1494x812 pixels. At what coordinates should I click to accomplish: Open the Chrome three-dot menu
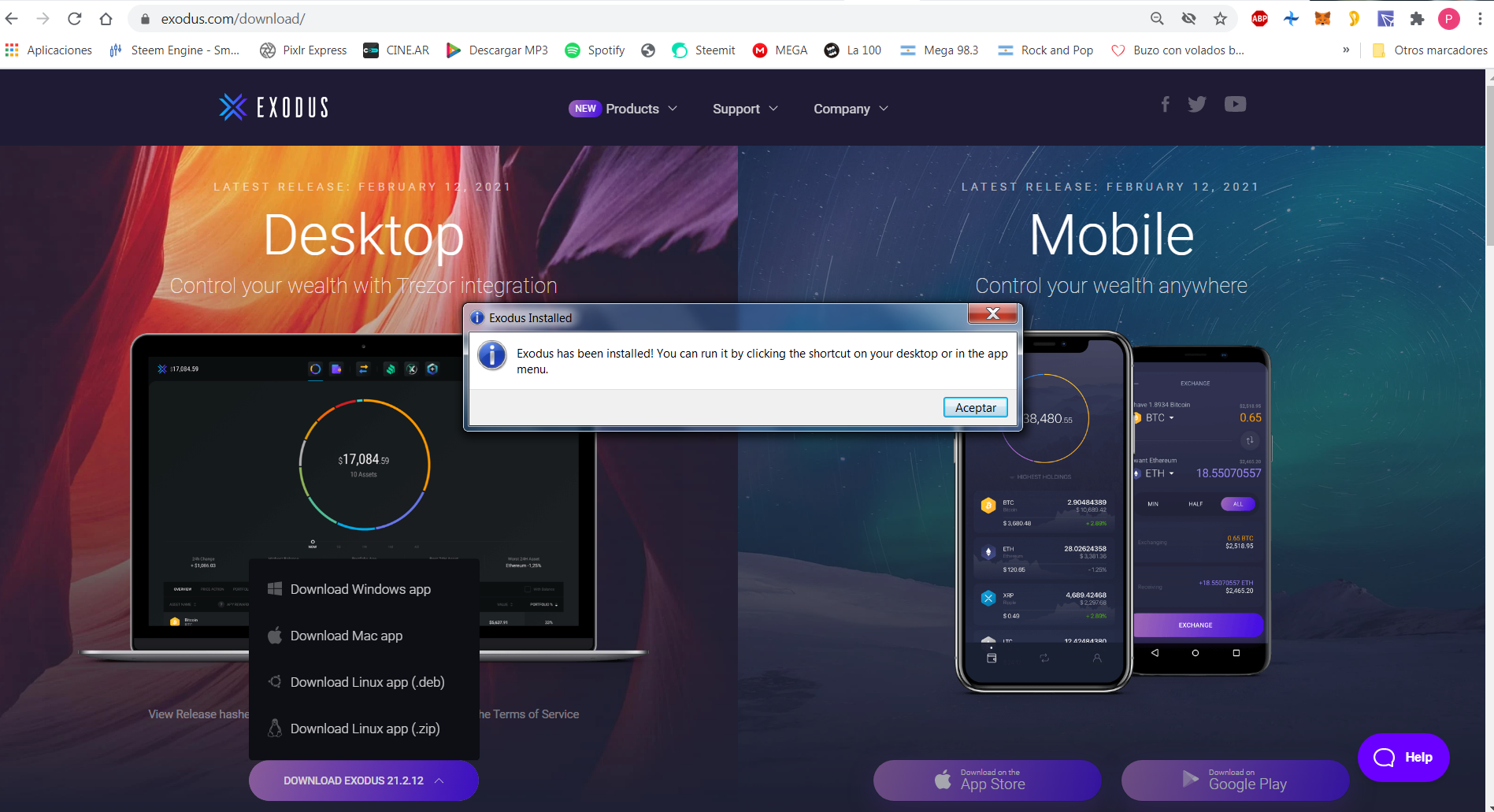[1480, 19]
